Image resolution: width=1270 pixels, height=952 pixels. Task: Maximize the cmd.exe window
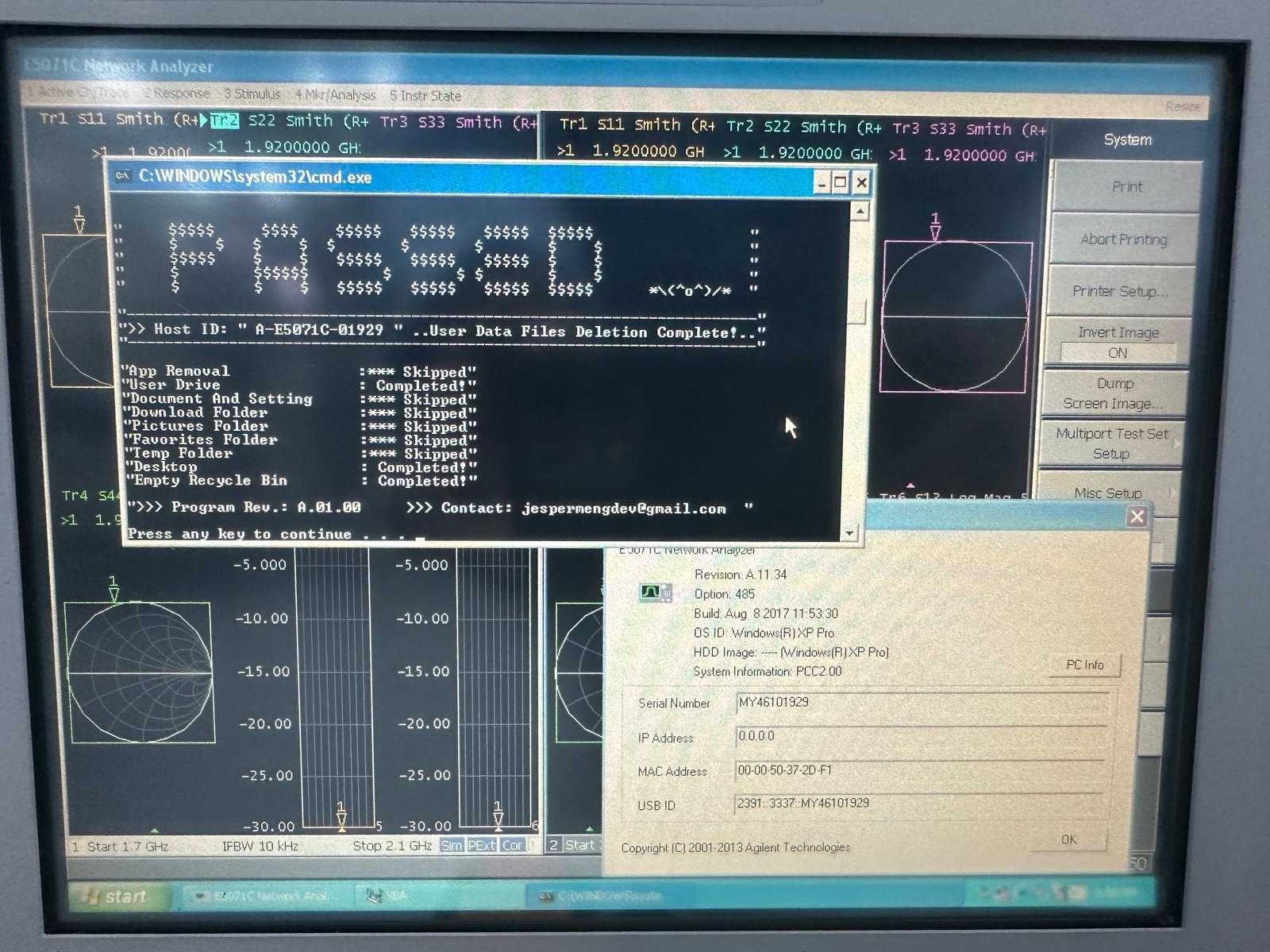pyautogui.click(x=841, y=182)
